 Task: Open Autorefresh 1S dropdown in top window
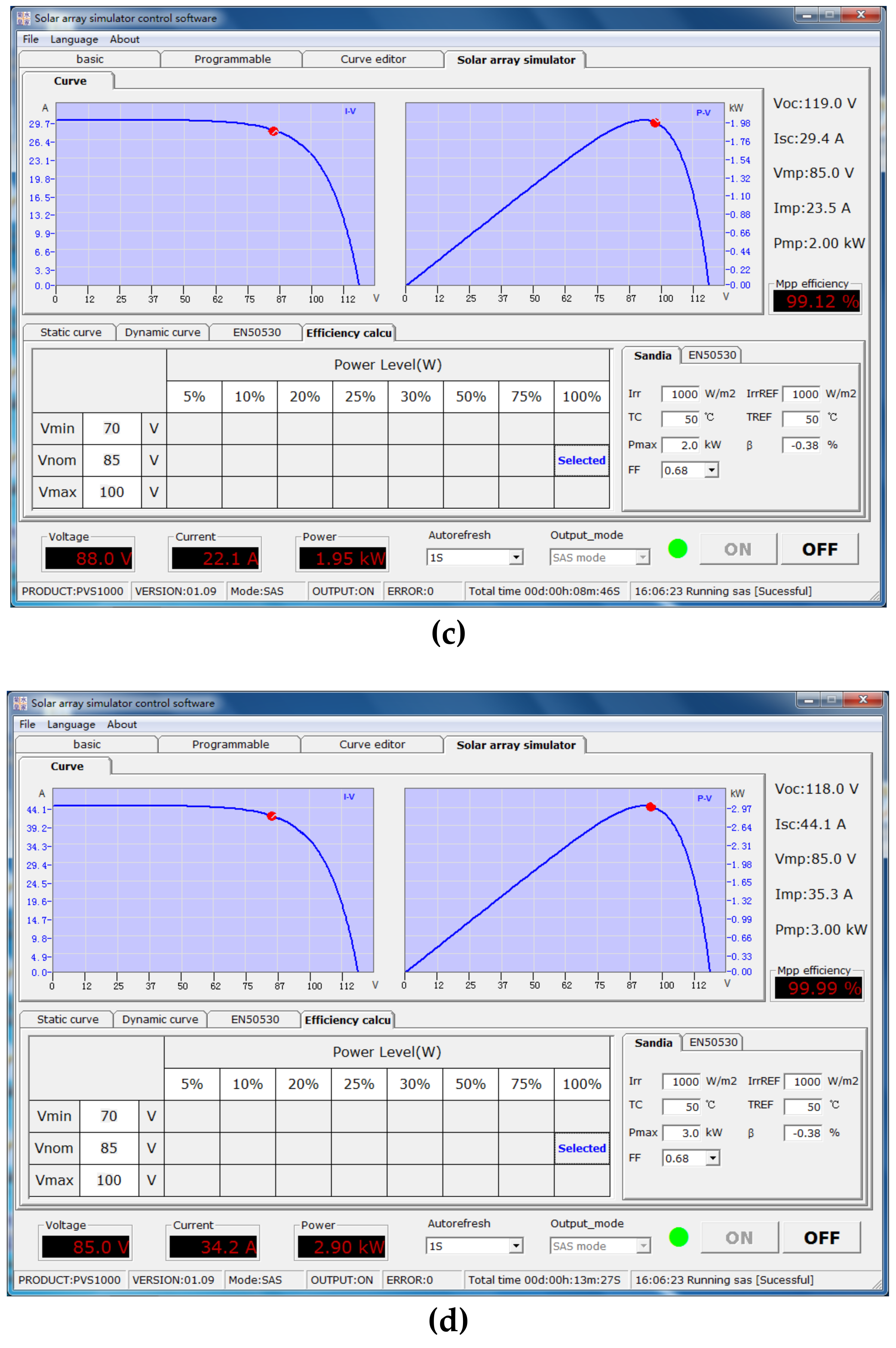click(516, 557)
